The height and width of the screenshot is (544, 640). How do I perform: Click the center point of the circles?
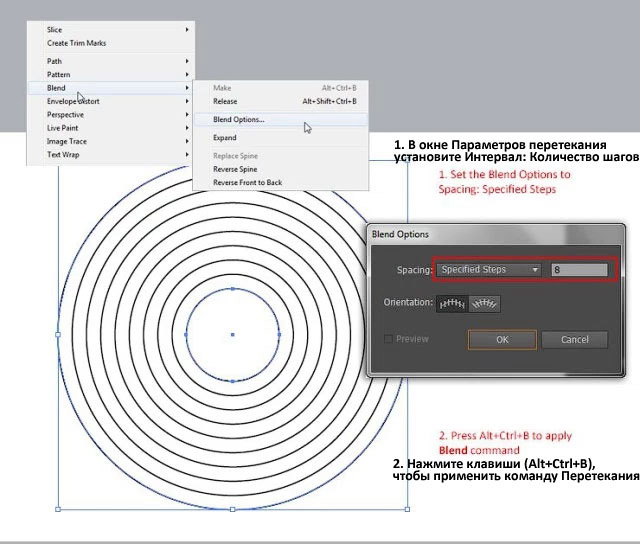pyautogui.click(x=233, y=335)
